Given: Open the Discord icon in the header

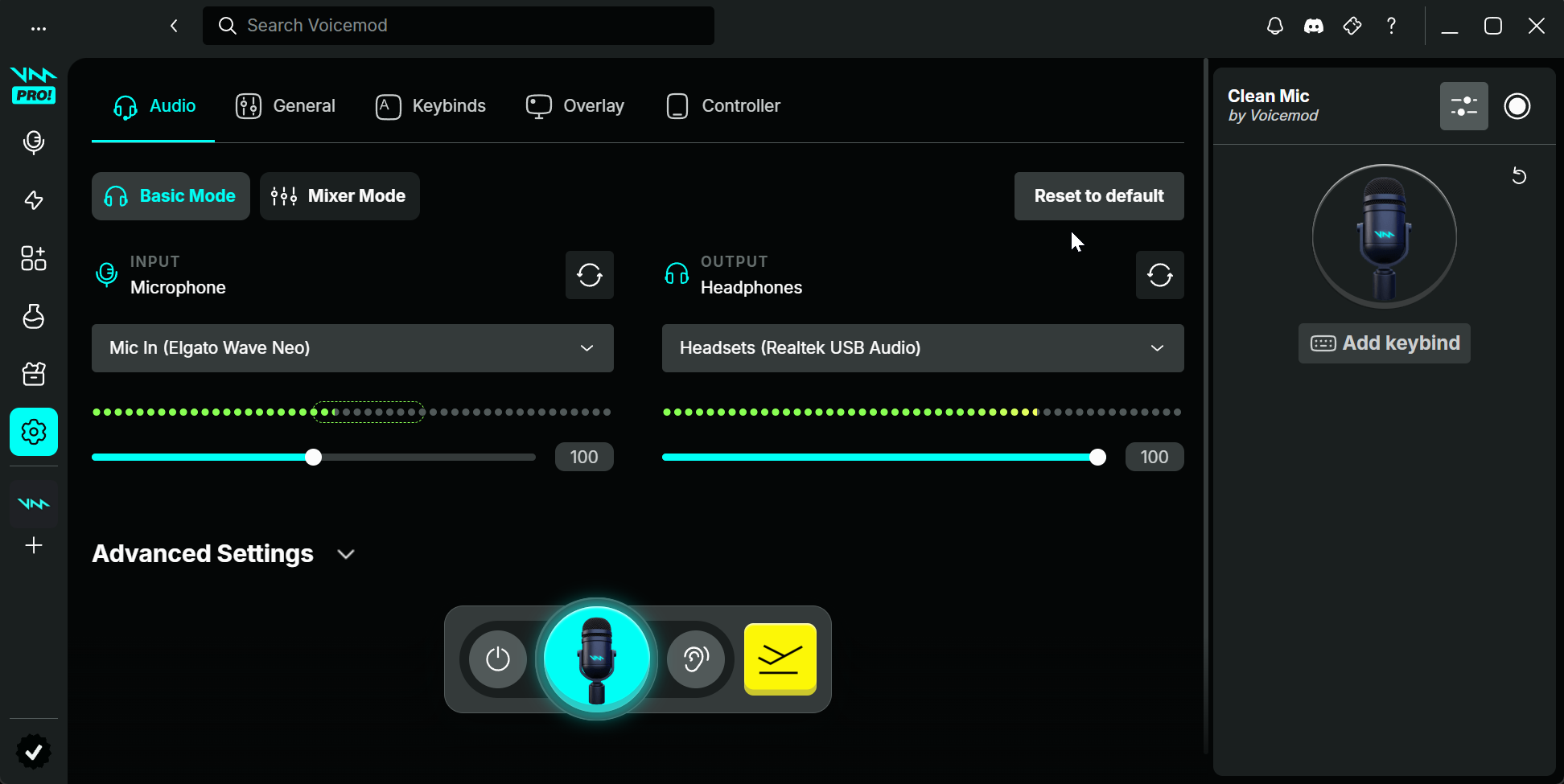Looking at the screenshot, I should pyautogui.click(x=1313, y=25).
